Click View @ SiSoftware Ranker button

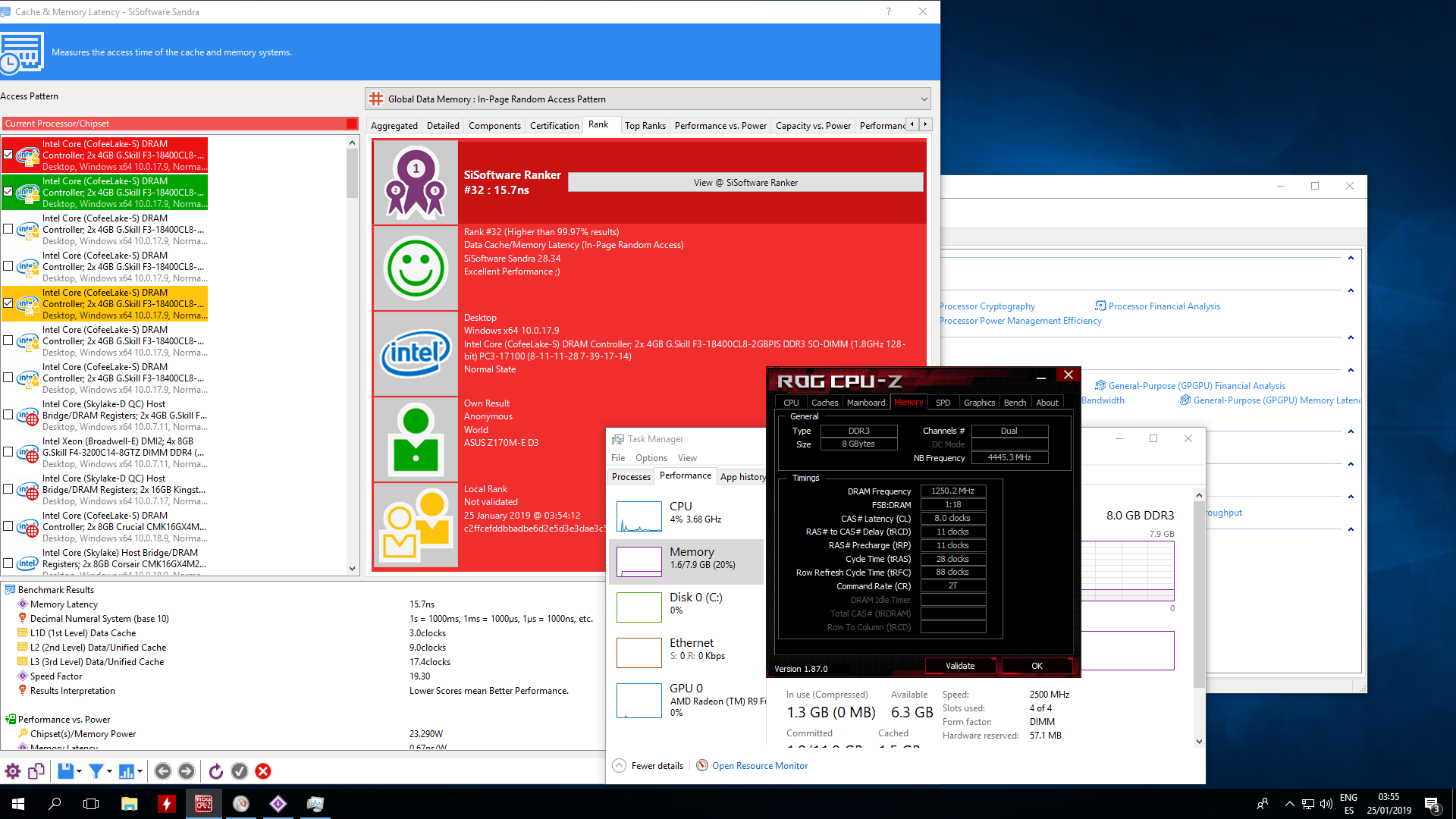click(745, 183)
